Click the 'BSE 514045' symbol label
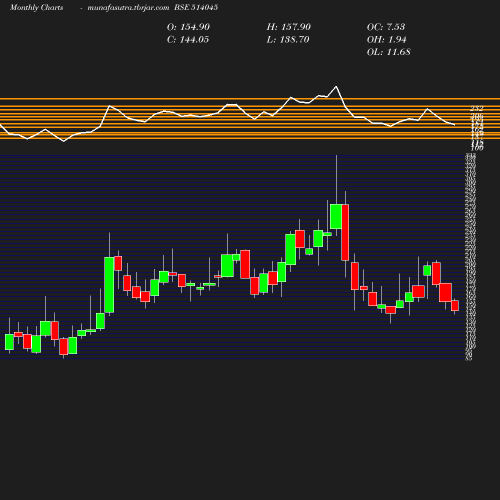The image size is (500, 500). pos(196,7)
